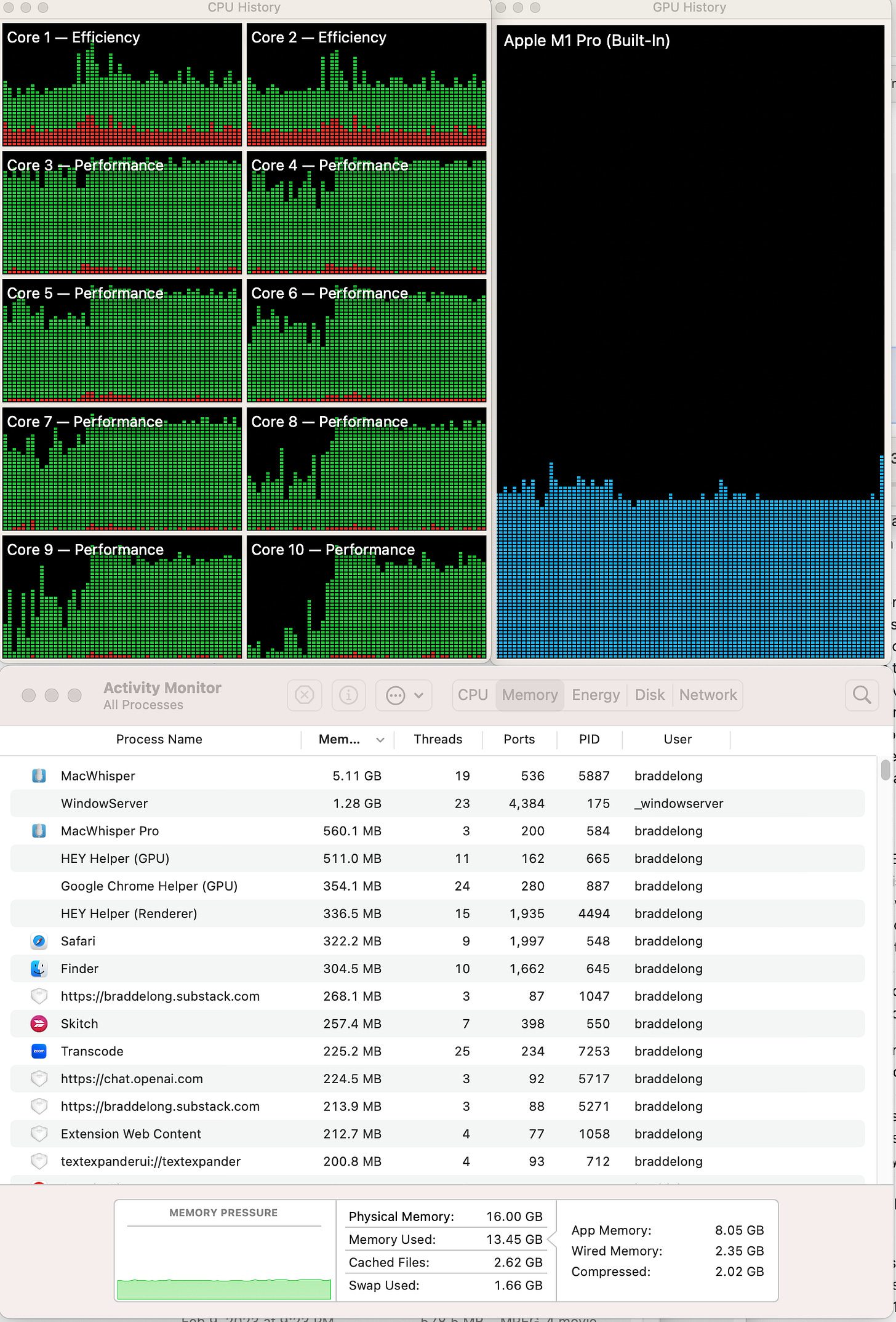Viewport: 896px width, 1322px height.
Task: Select the MacWhisper app icon in process list
Action: [39, 775]
